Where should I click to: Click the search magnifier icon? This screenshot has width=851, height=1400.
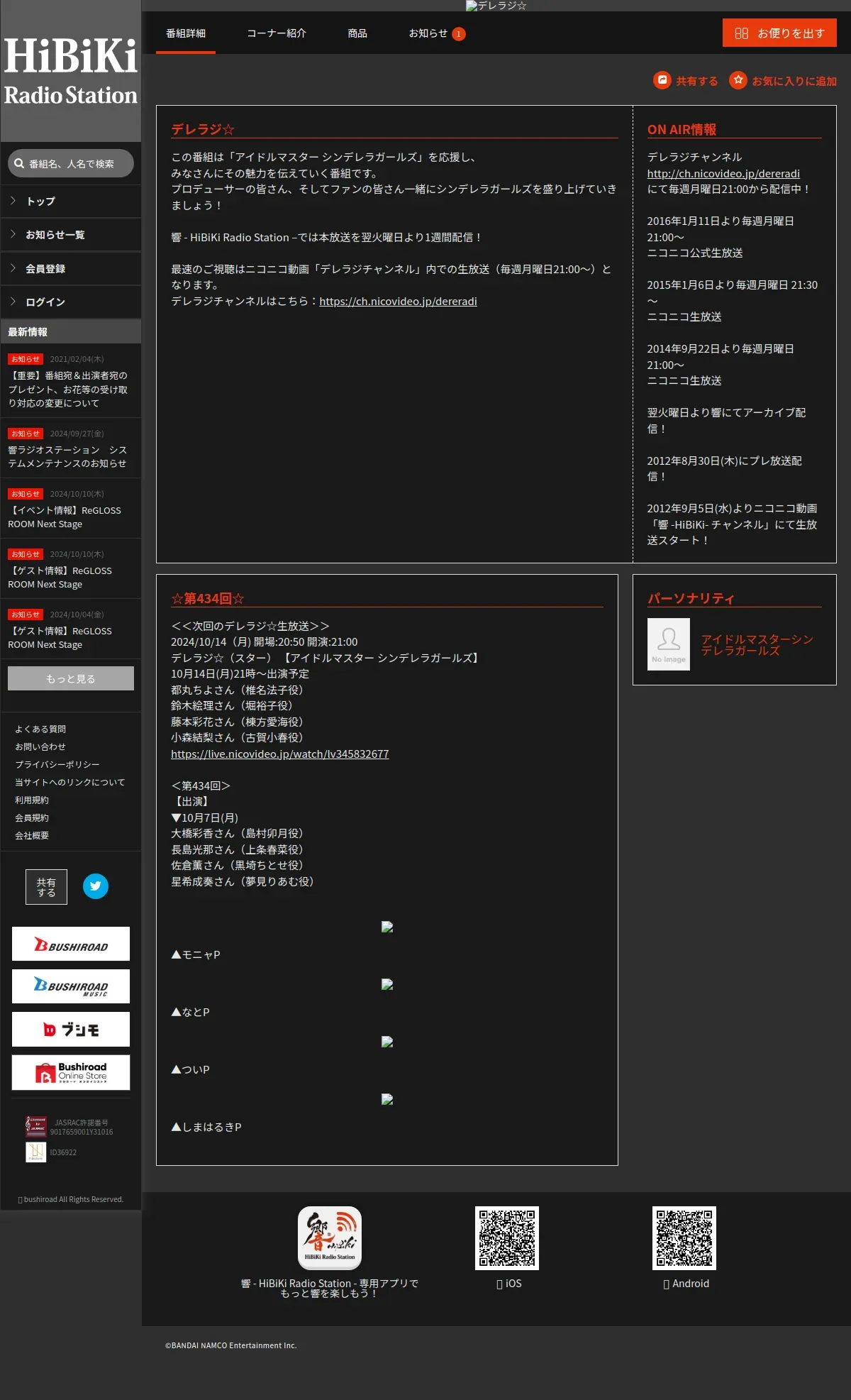click(19, 163)
